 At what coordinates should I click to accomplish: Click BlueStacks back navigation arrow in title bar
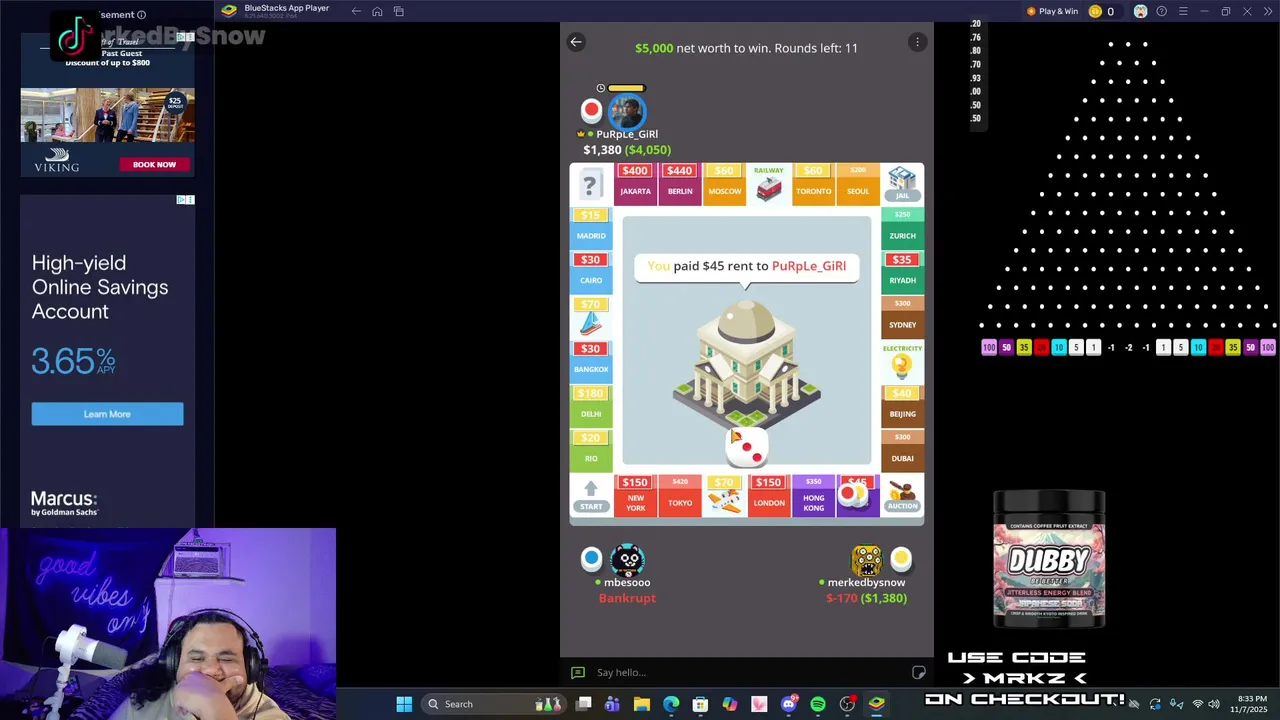(356, 11)
